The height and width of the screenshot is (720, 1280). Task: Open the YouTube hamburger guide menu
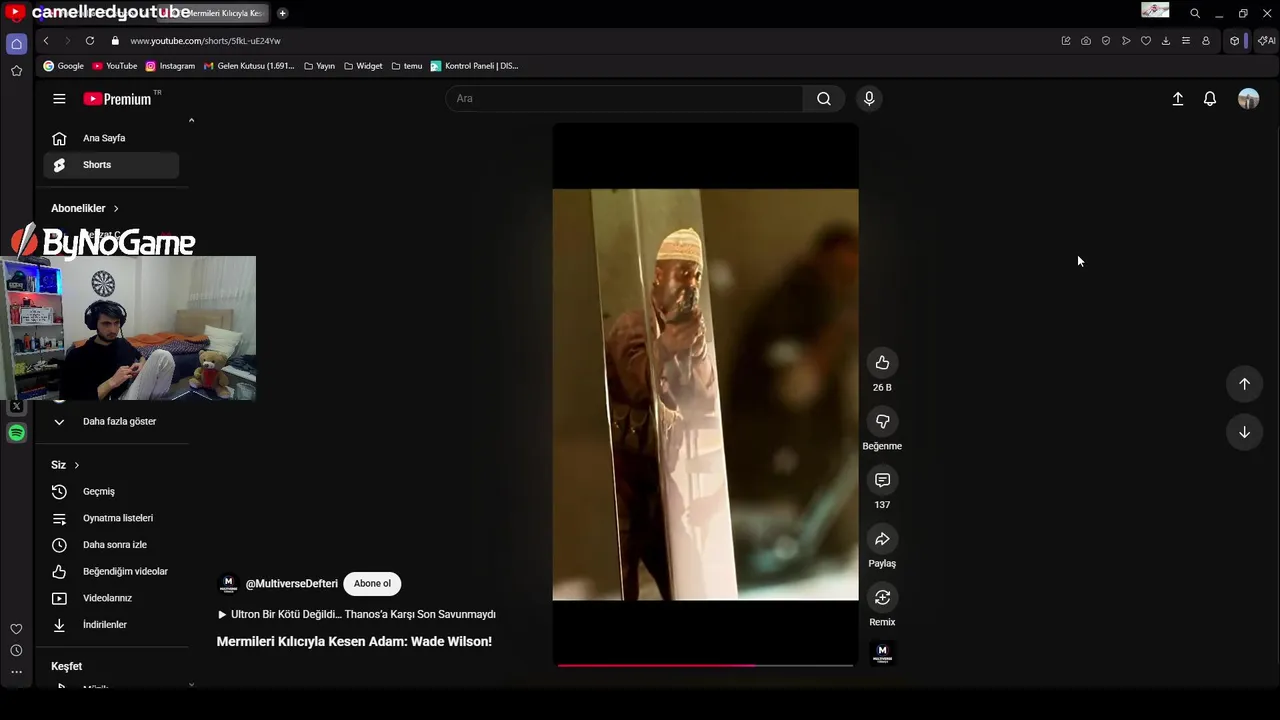coord(59,99)
